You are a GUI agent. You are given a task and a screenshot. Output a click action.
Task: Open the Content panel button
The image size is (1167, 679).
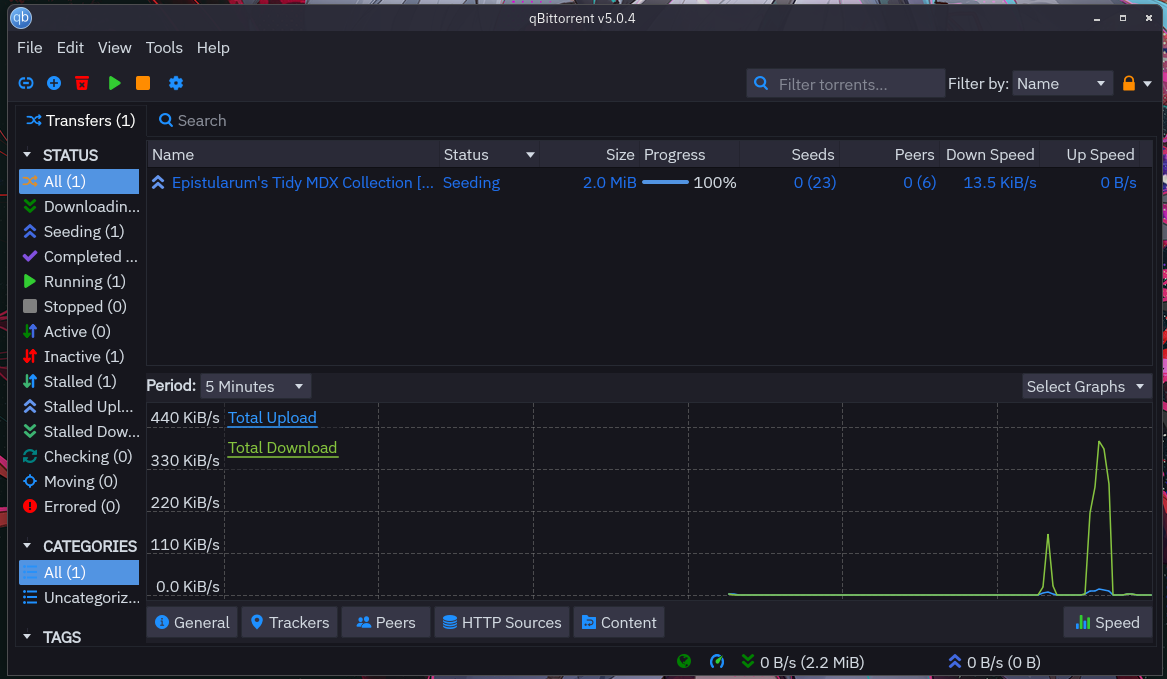[619, 622]
